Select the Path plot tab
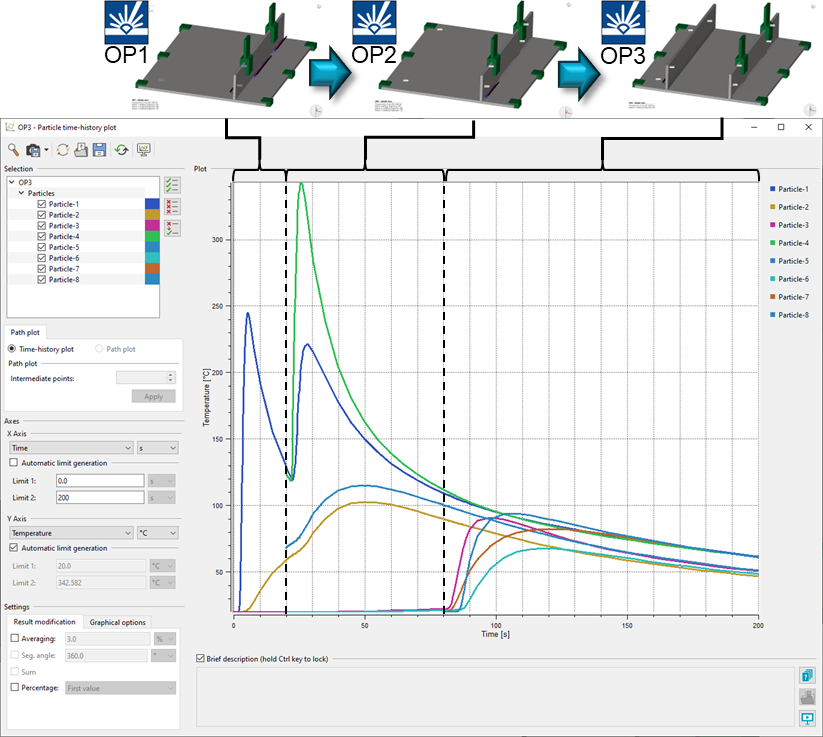This screenshot has width=823, height=737. click(25, 332)
